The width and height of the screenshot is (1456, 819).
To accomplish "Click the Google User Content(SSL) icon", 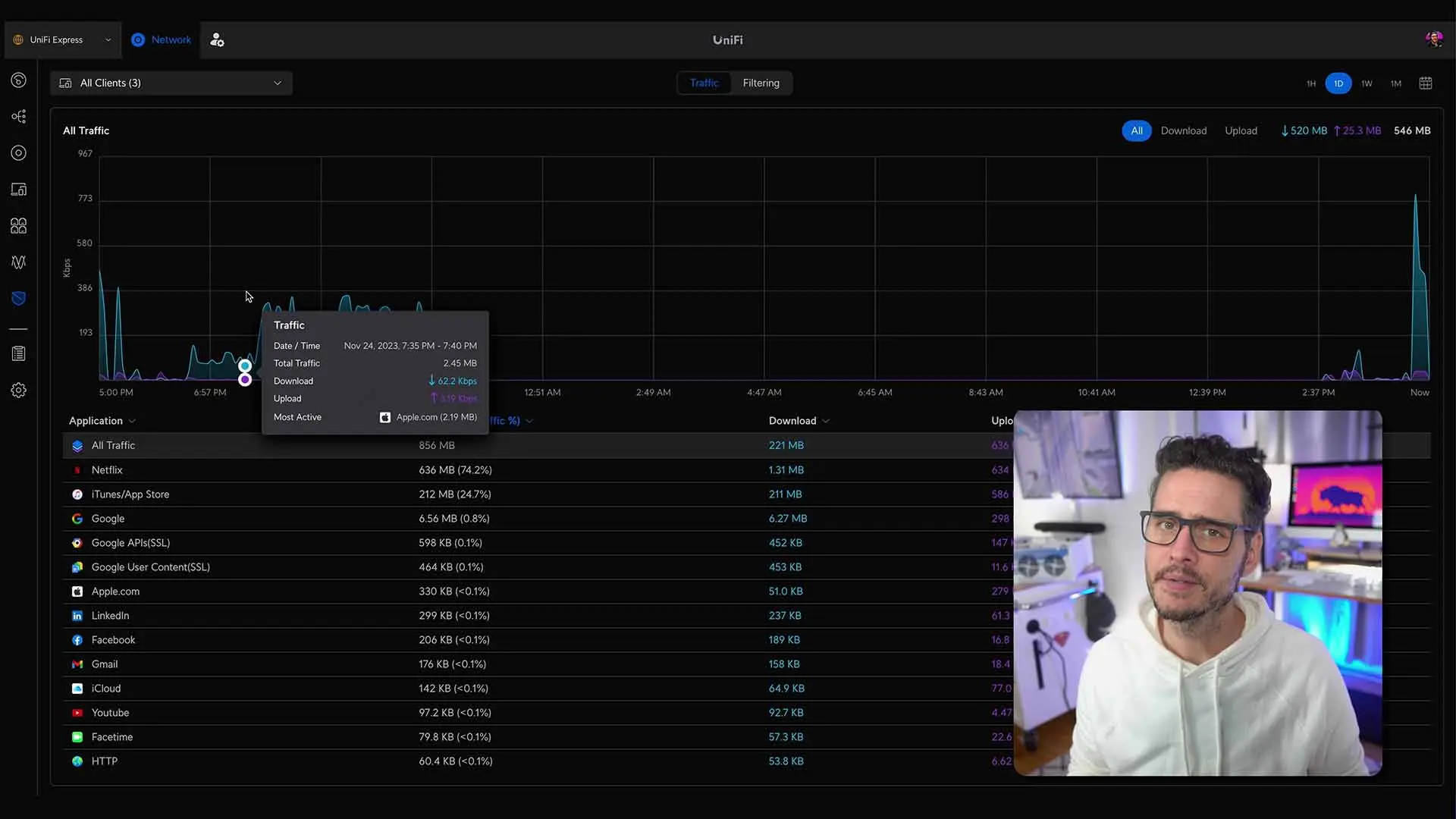I will coord(77,567).
